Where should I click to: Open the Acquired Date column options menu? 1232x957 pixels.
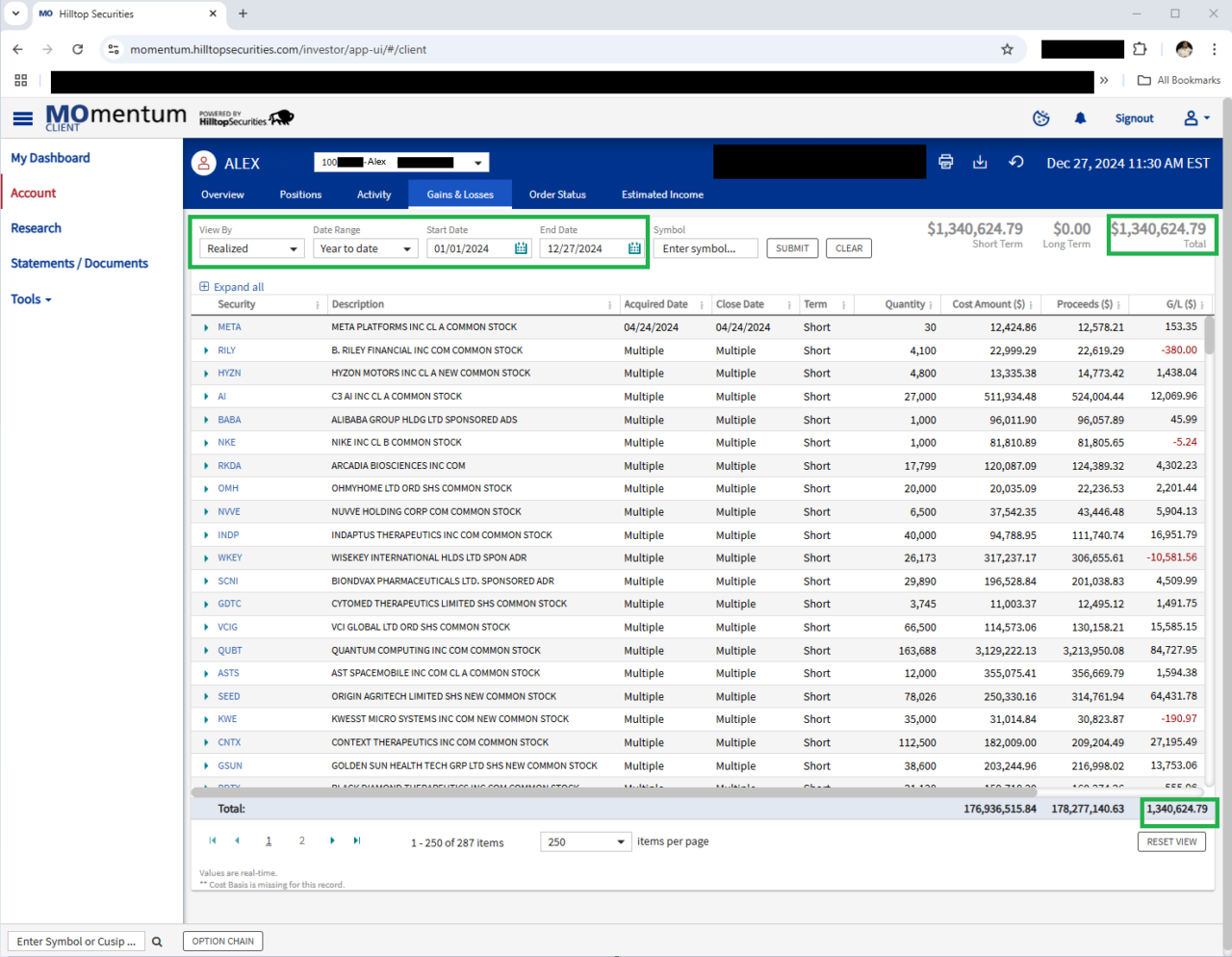click(x=702, y=305)
